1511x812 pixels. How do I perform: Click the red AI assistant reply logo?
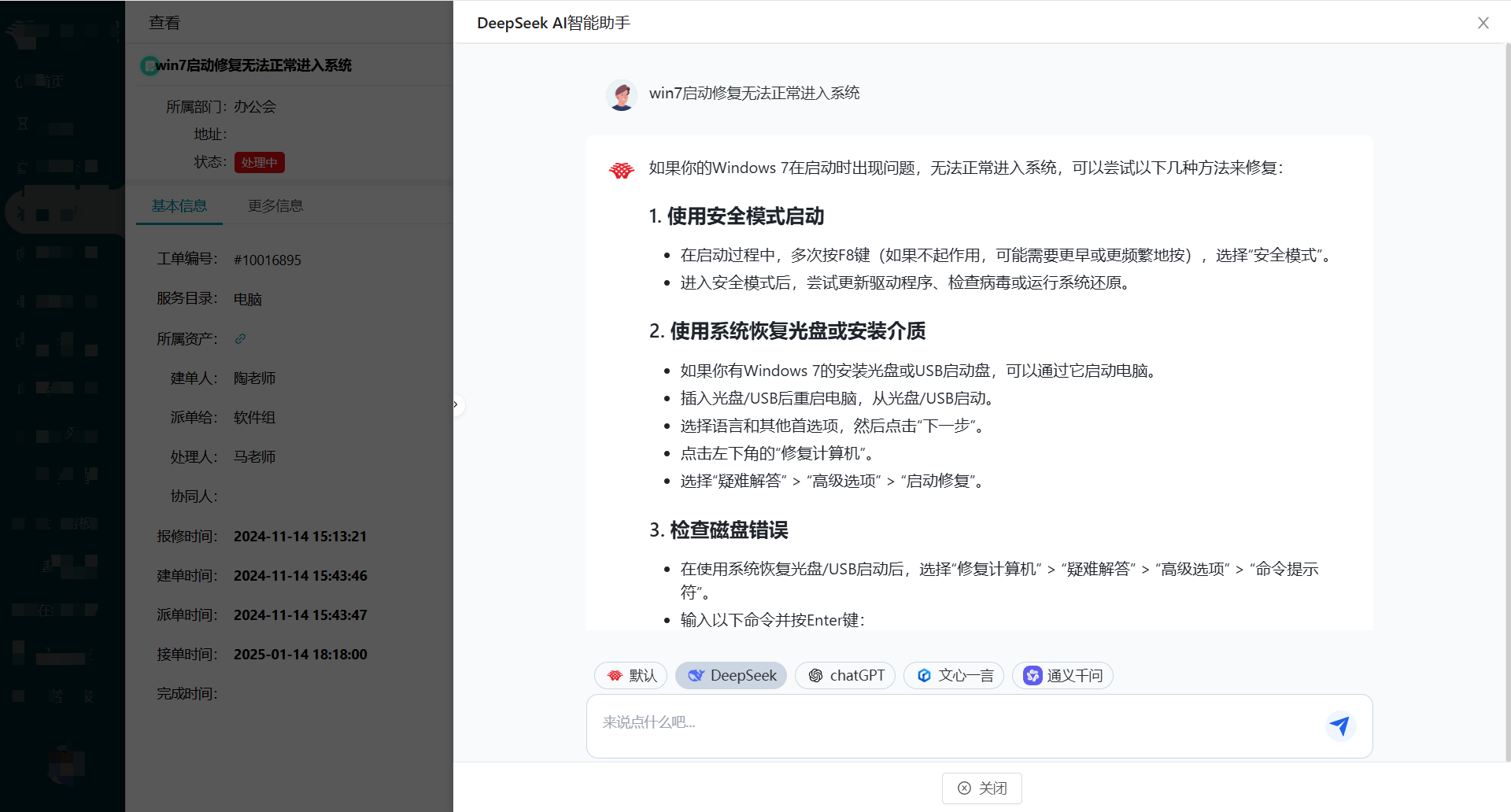[622, 170]
